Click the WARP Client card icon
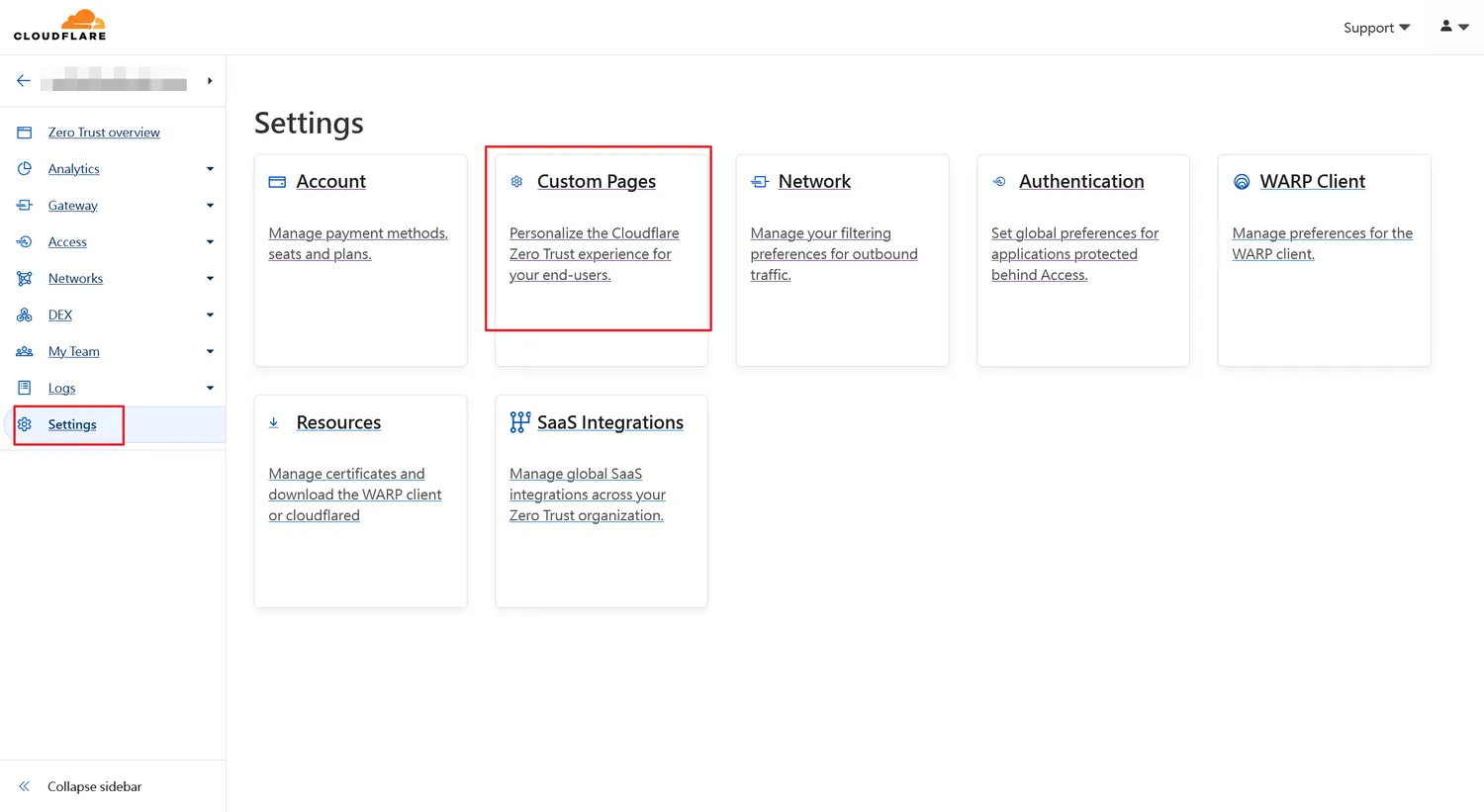 tap(1242, 182)
